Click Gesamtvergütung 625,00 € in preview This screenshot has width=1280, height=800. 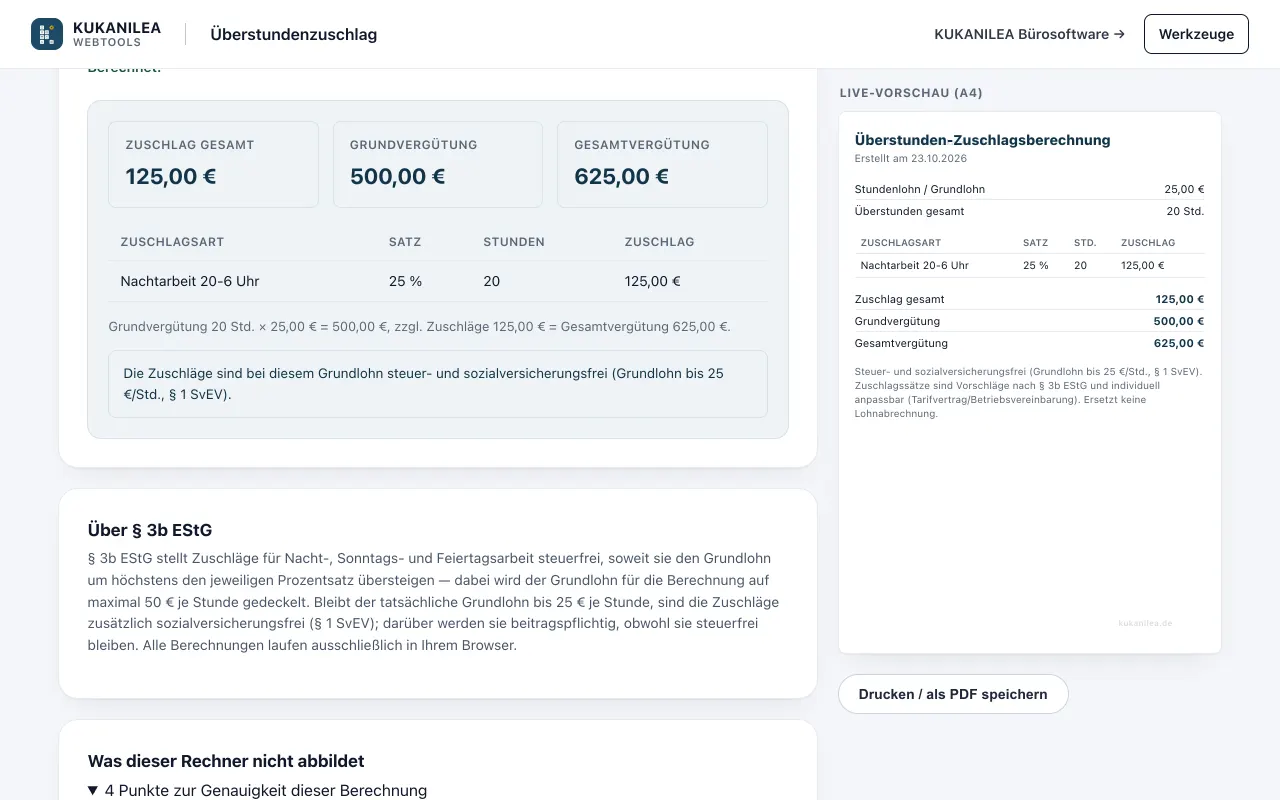[x=1029, y=343]
